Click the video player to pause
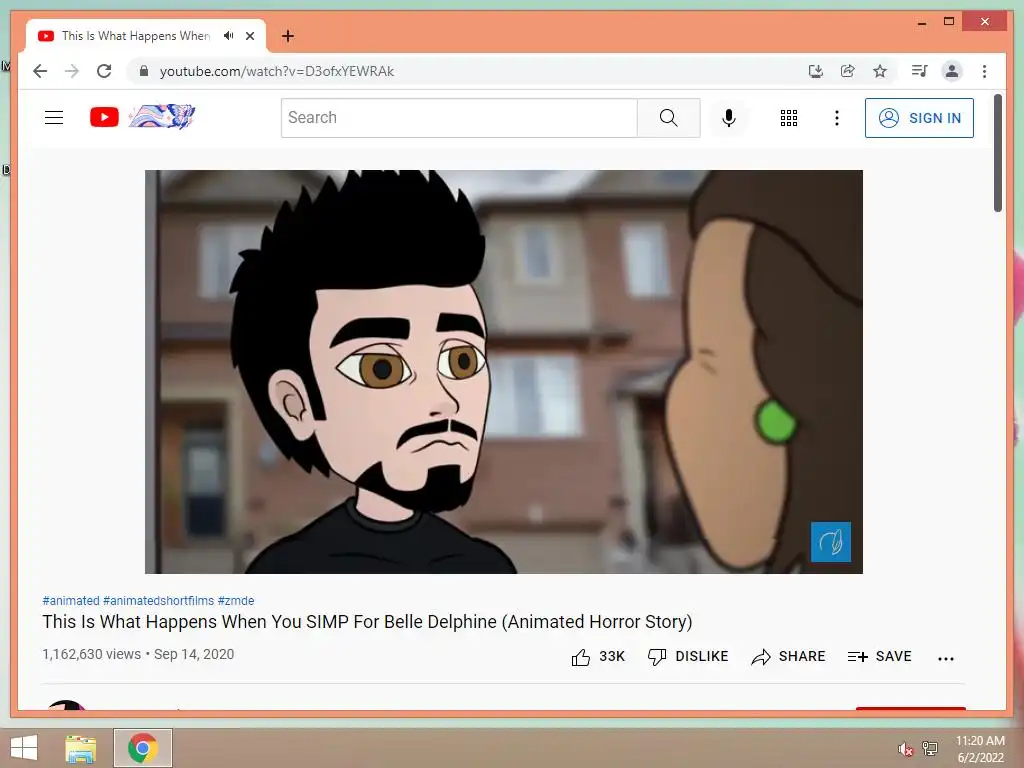The height and width of the screenshot is (768, 1024). click(504, 372)
